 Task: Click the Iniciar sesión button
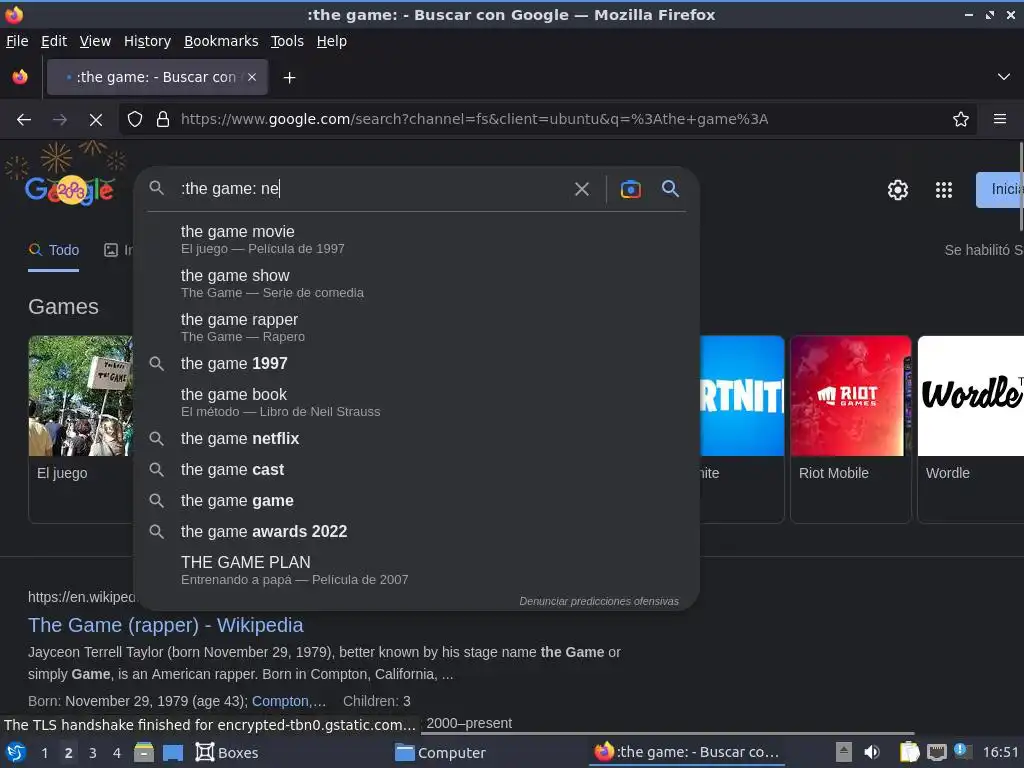click(x=1000, y=189)
